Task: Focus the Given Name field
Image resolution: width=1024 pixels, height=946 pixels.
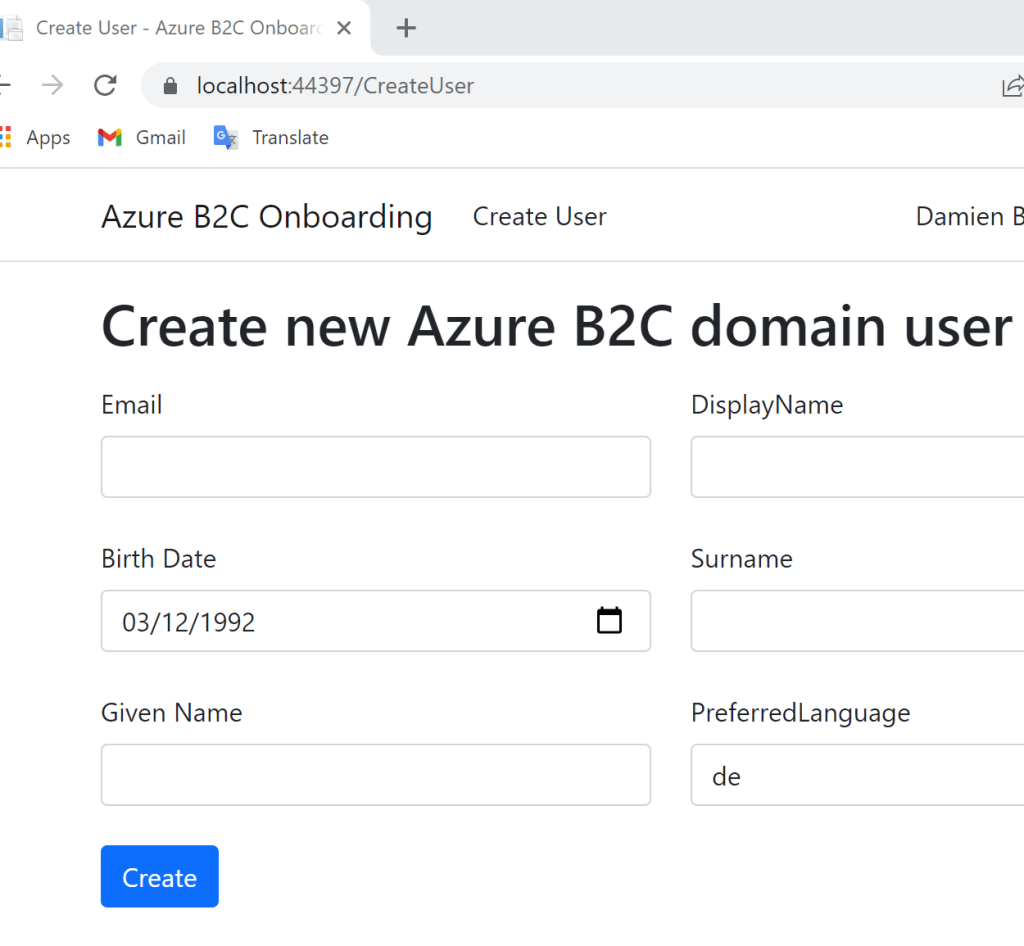Action: 375,775
